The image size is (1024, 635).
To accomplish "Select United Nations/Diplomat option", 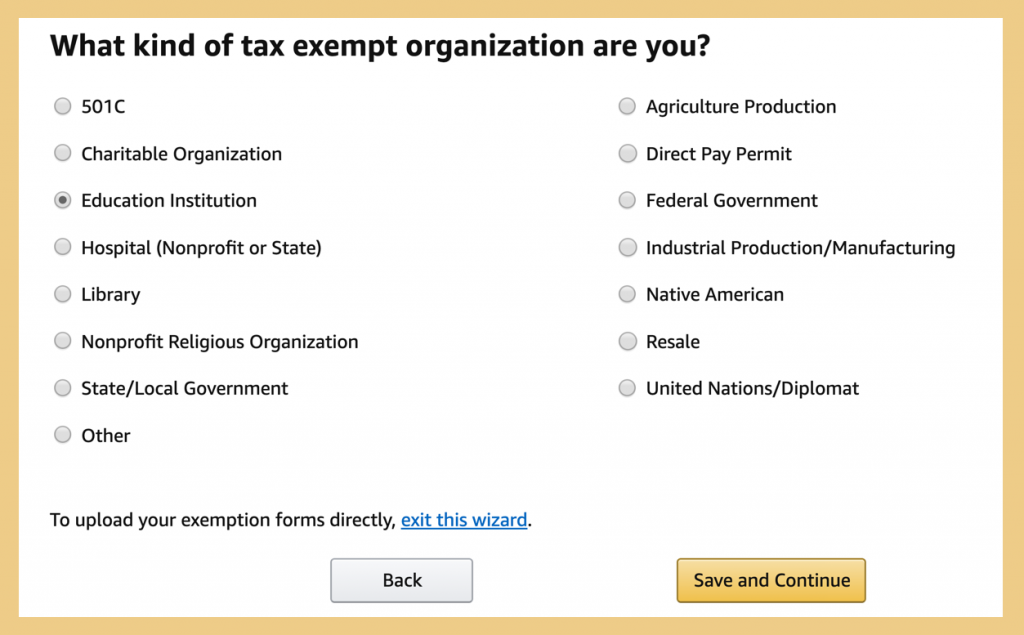I will (x=627, y=389).
